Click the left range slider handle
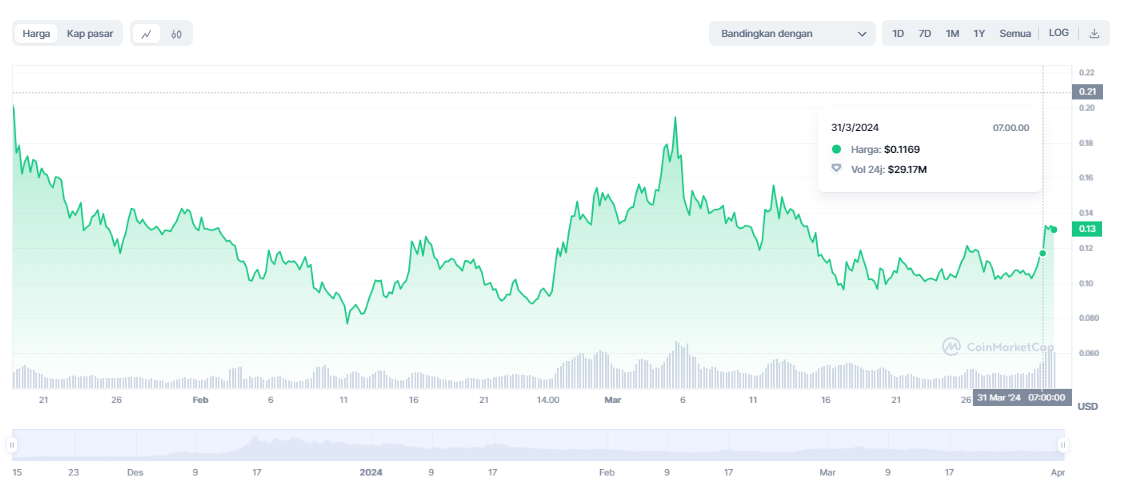 coord(13,444)
